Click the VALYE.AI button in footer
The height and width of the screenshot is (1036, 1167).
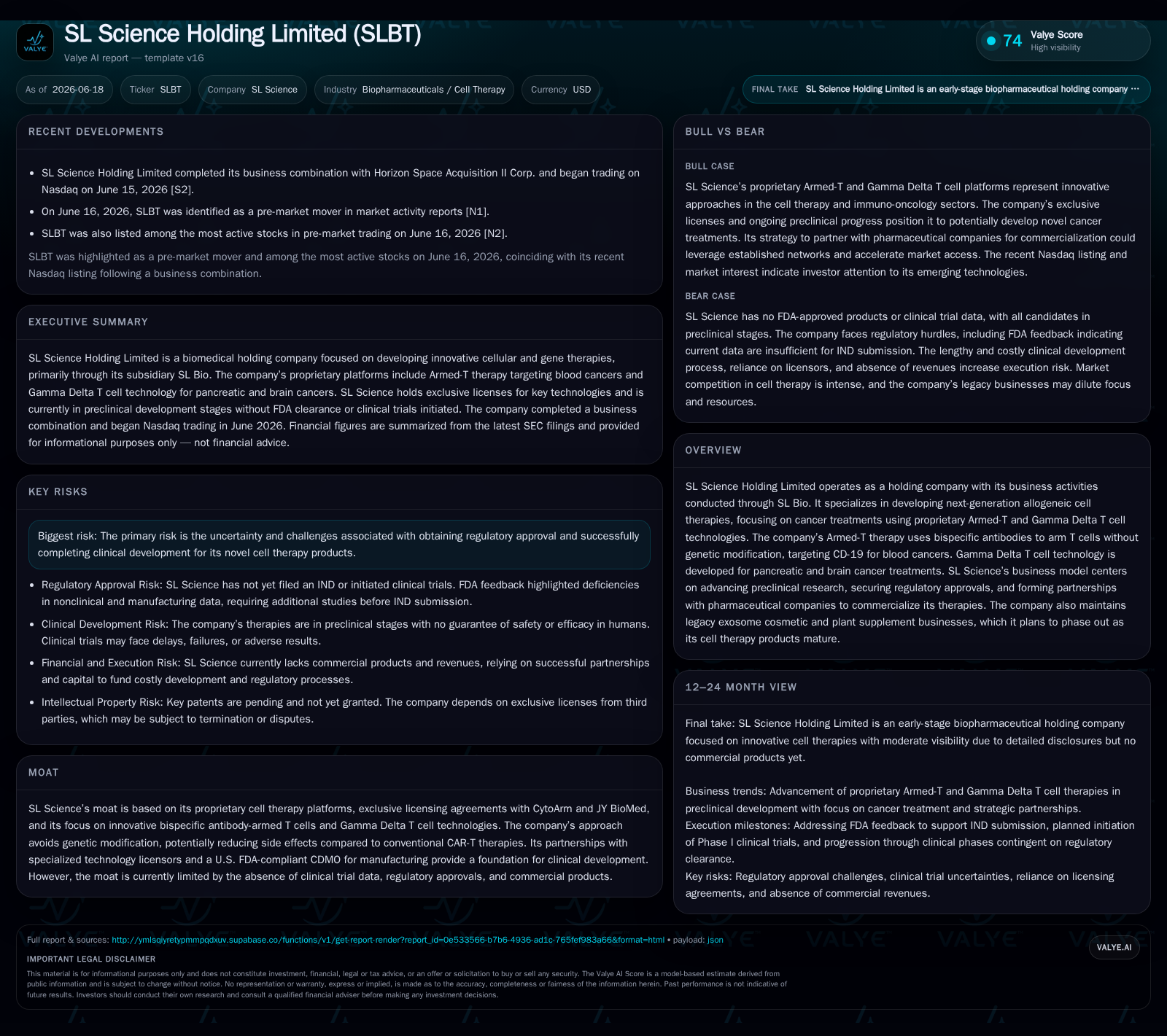click(x=1114, y=947)
